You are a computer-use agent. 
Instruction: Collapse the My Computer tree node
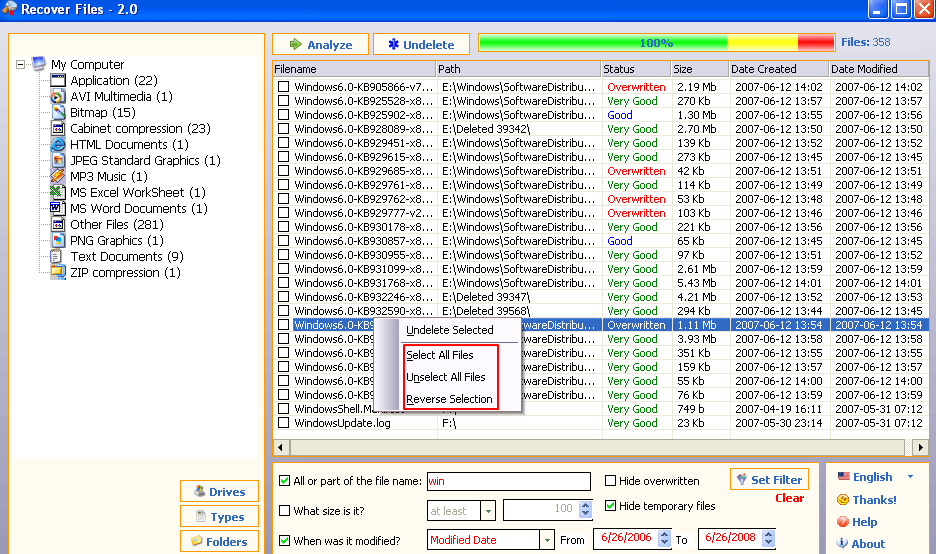[x=20, y=64]
